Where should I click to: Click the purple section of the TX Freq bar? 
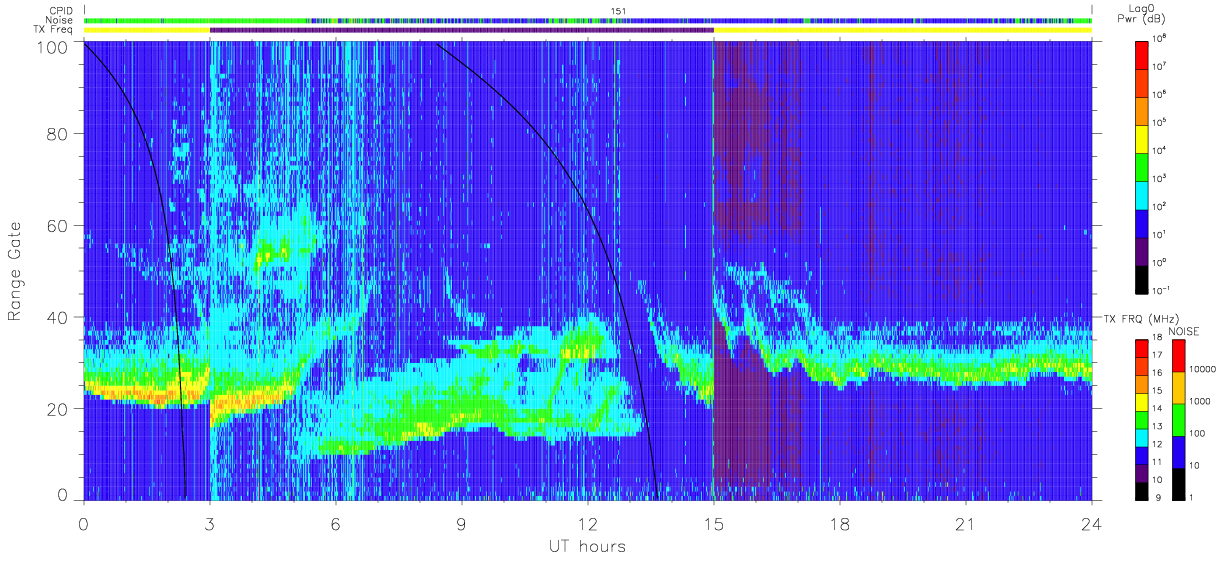461,30
